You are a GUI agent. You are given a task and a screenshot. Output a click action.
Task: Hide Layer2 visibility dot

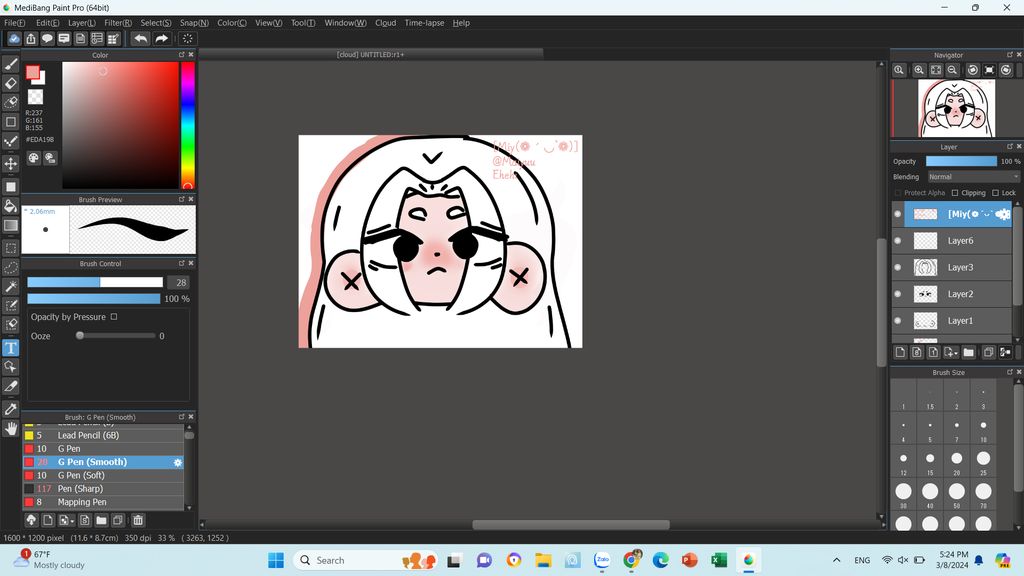click(x=898, y=294)
